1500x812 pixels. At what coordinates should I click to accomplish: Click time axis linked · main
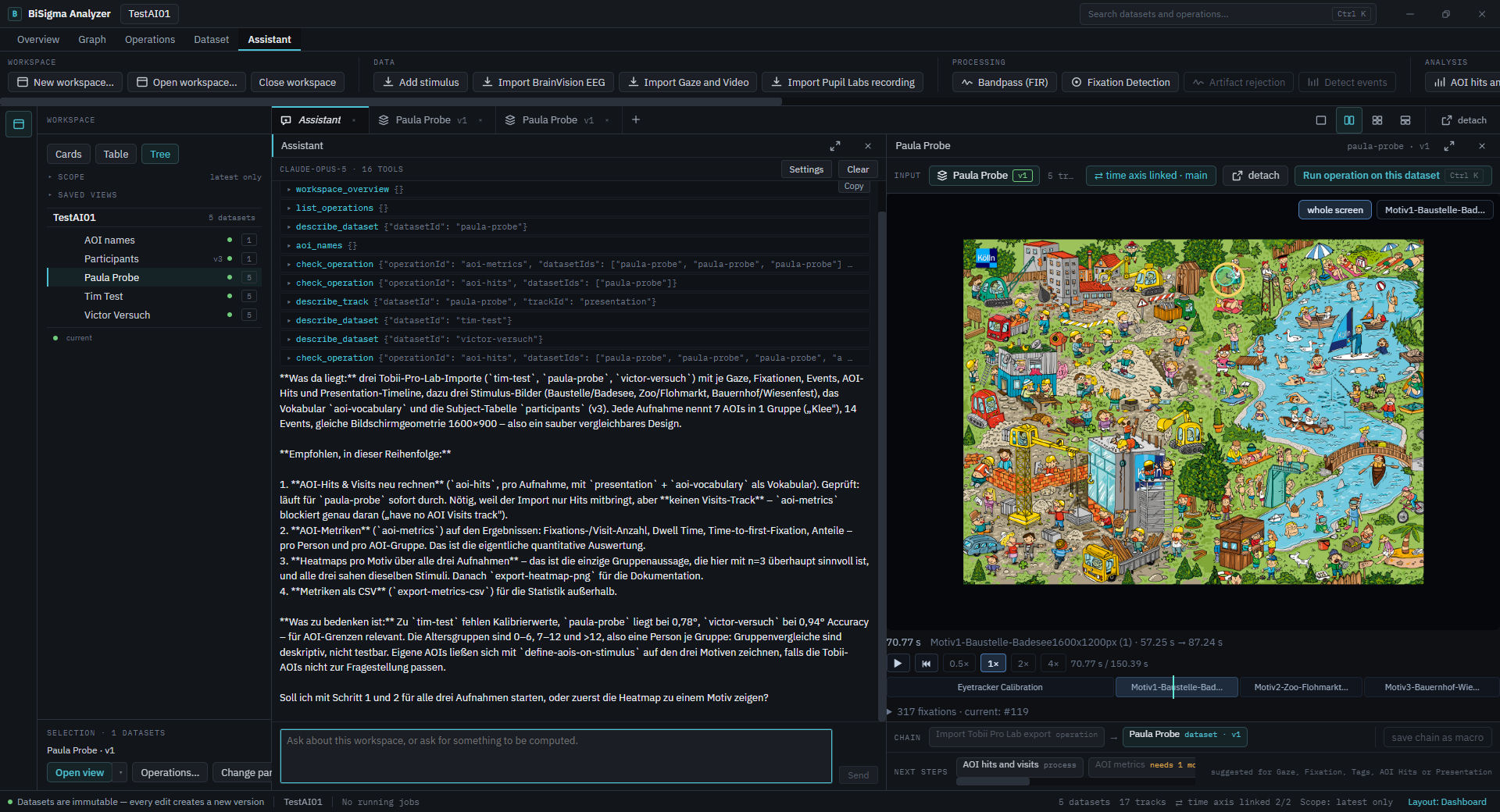tap(1151, 176)
